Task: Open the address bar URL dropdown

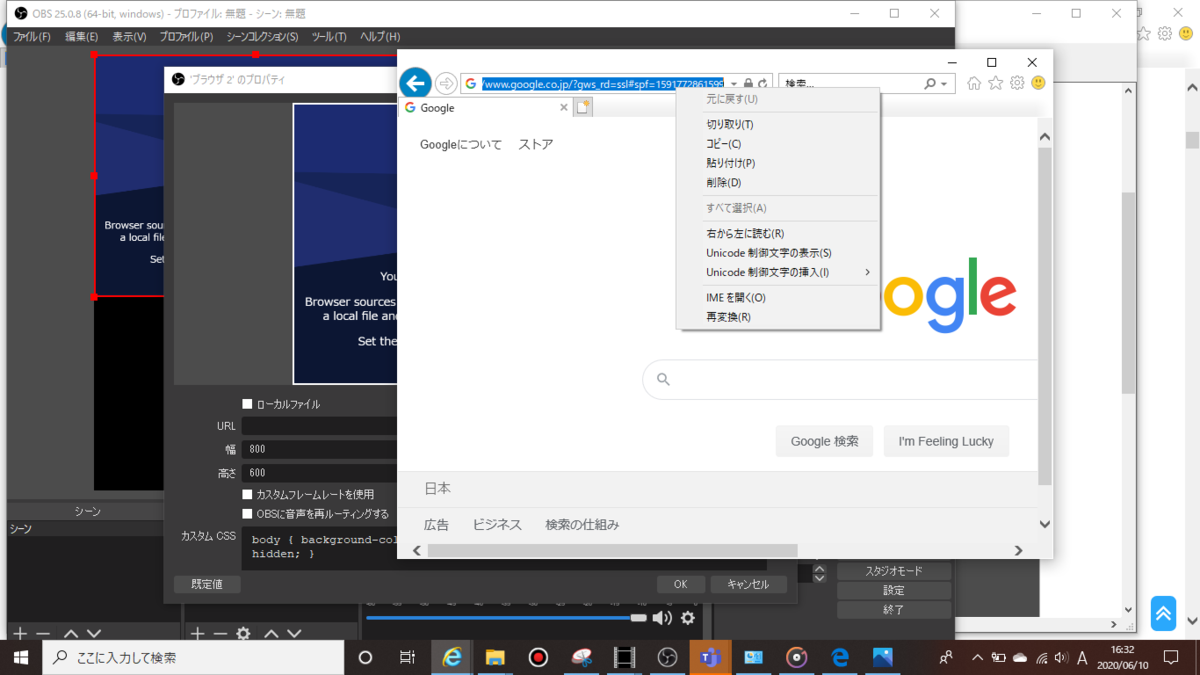Action: 733,83
